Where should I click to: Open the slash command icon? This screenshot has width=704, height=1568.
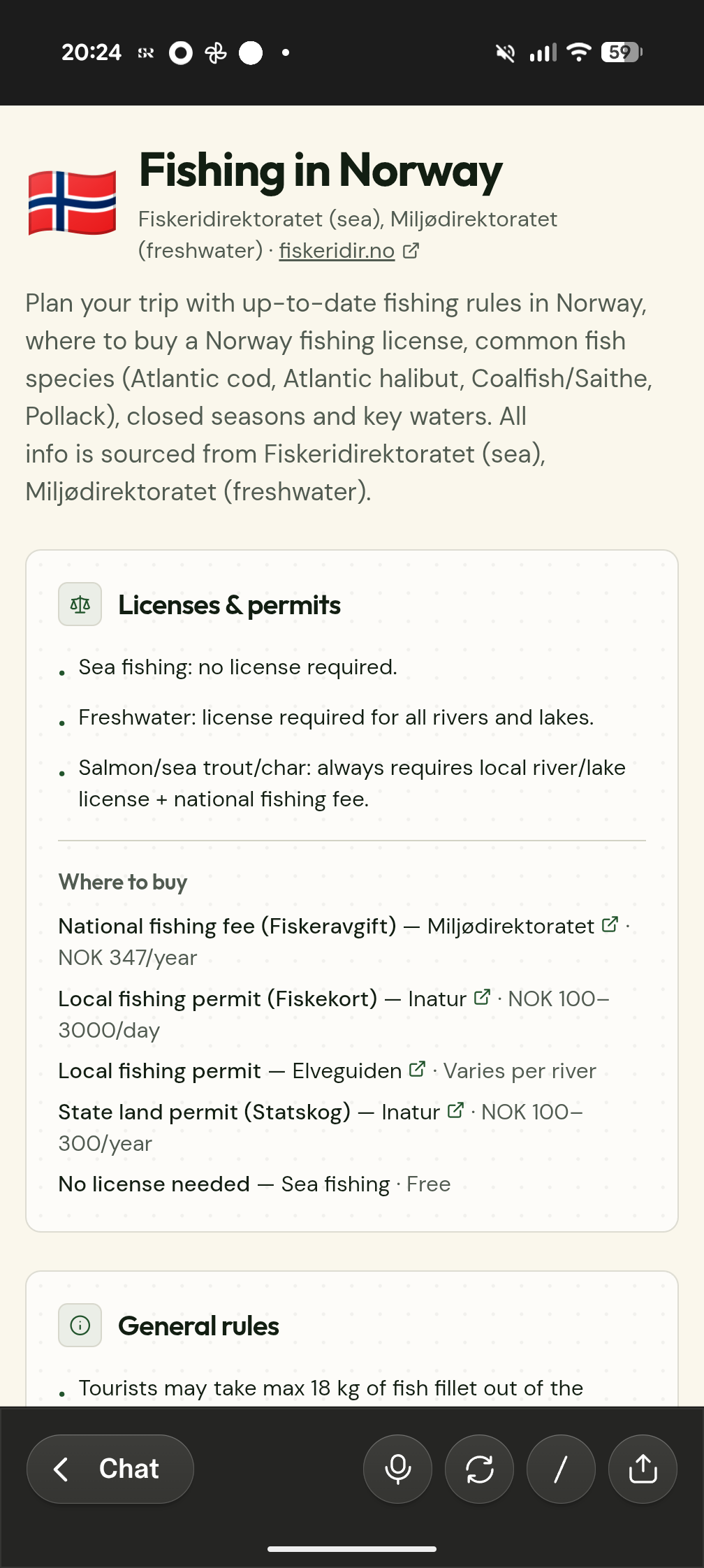pyautogui.click(x=561, y=1469)
